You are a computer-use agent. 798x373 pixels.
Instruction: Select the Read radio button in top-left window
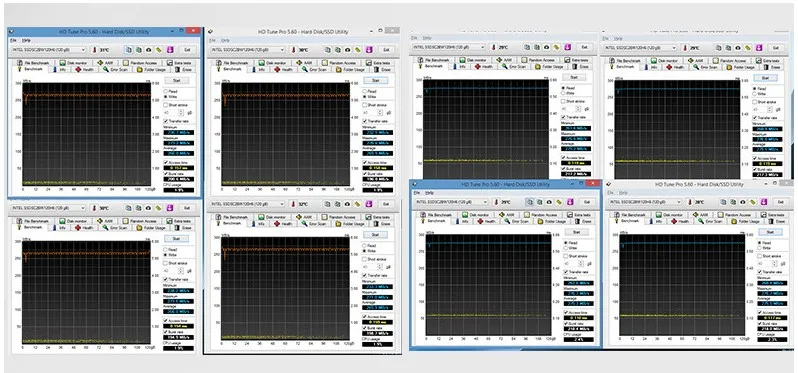tap(170, 91)
